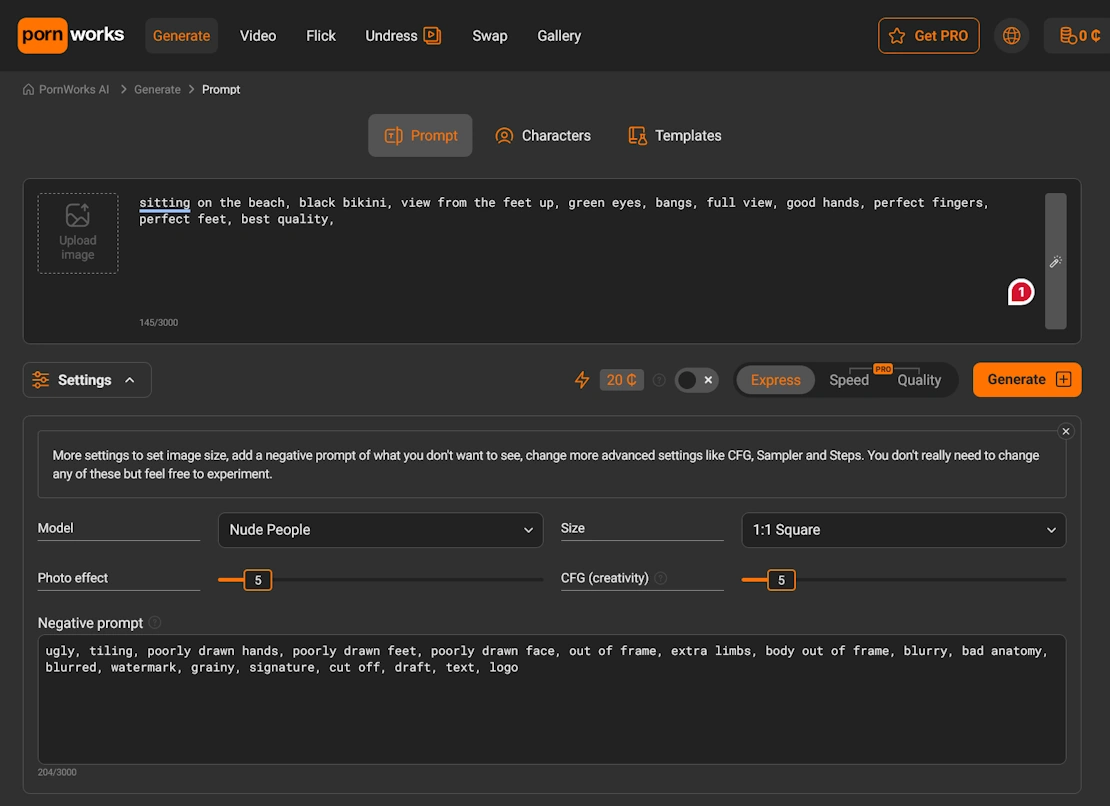Click the CFG creativity help icon
1110x806 pixels.
tap(661, 578)
